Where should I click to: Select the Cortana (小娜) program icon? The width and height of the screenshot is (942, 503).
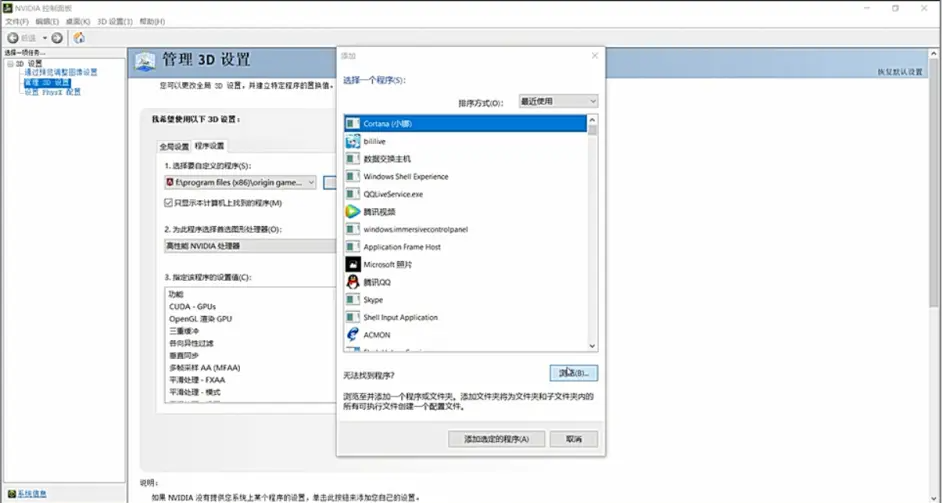coord(353,124)
